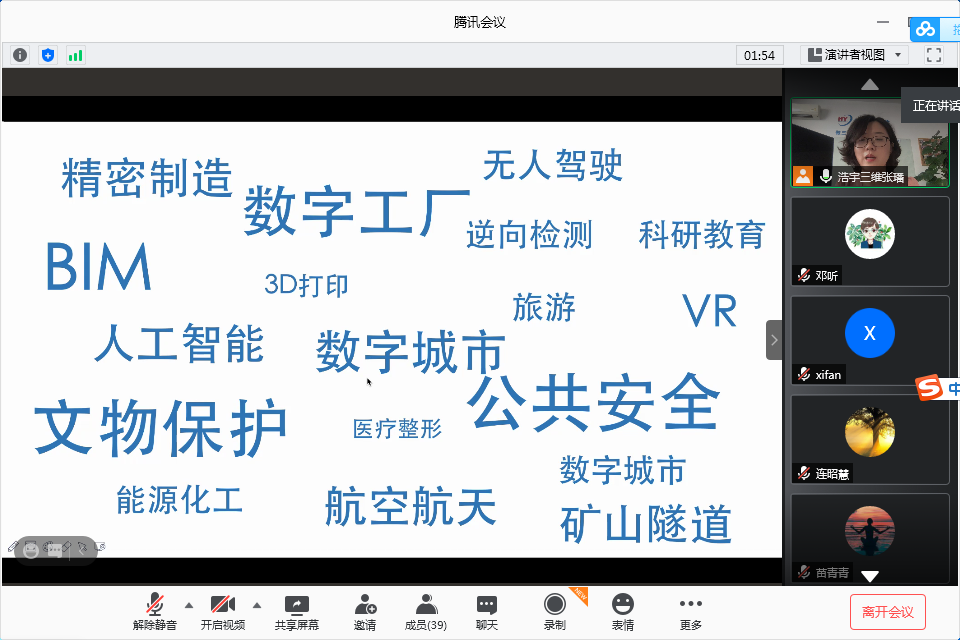Check the green network signal icon
The height and width of the screenshot is (640, 960).
(x=76, y=55)
